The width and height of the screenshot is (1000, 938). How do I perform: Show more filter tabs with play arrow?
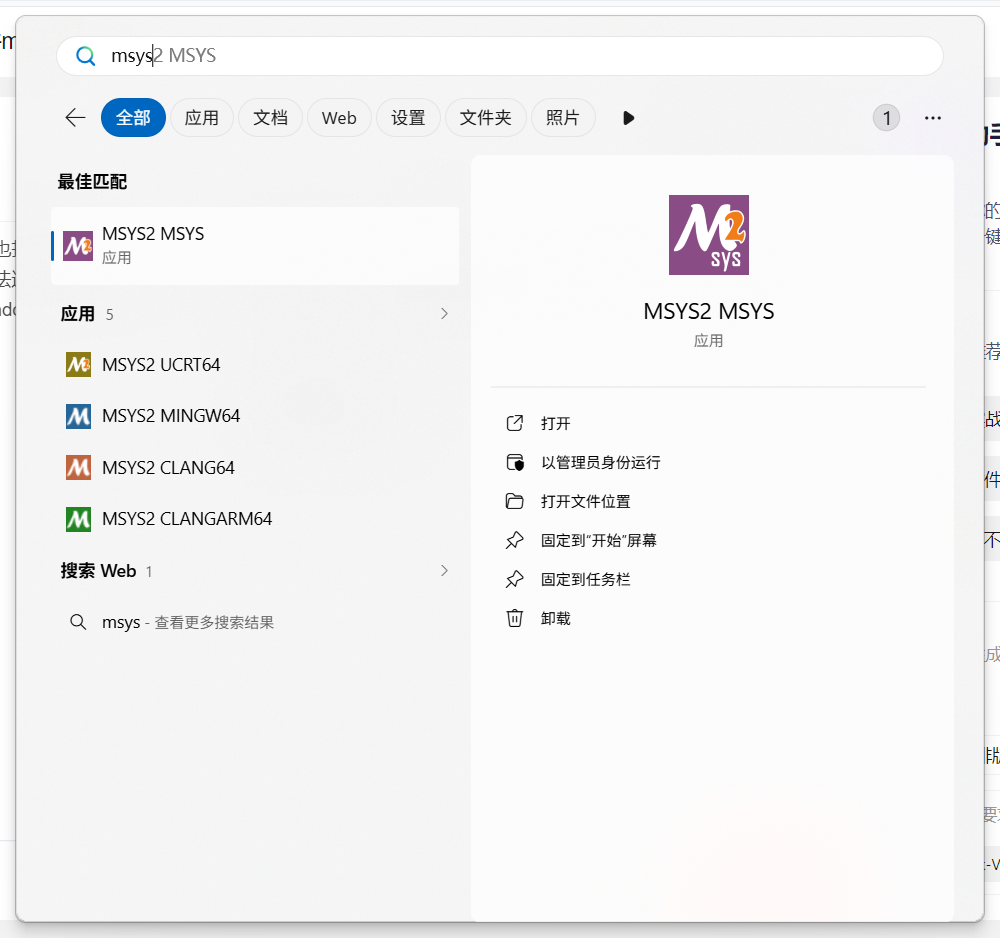(628, 118)
